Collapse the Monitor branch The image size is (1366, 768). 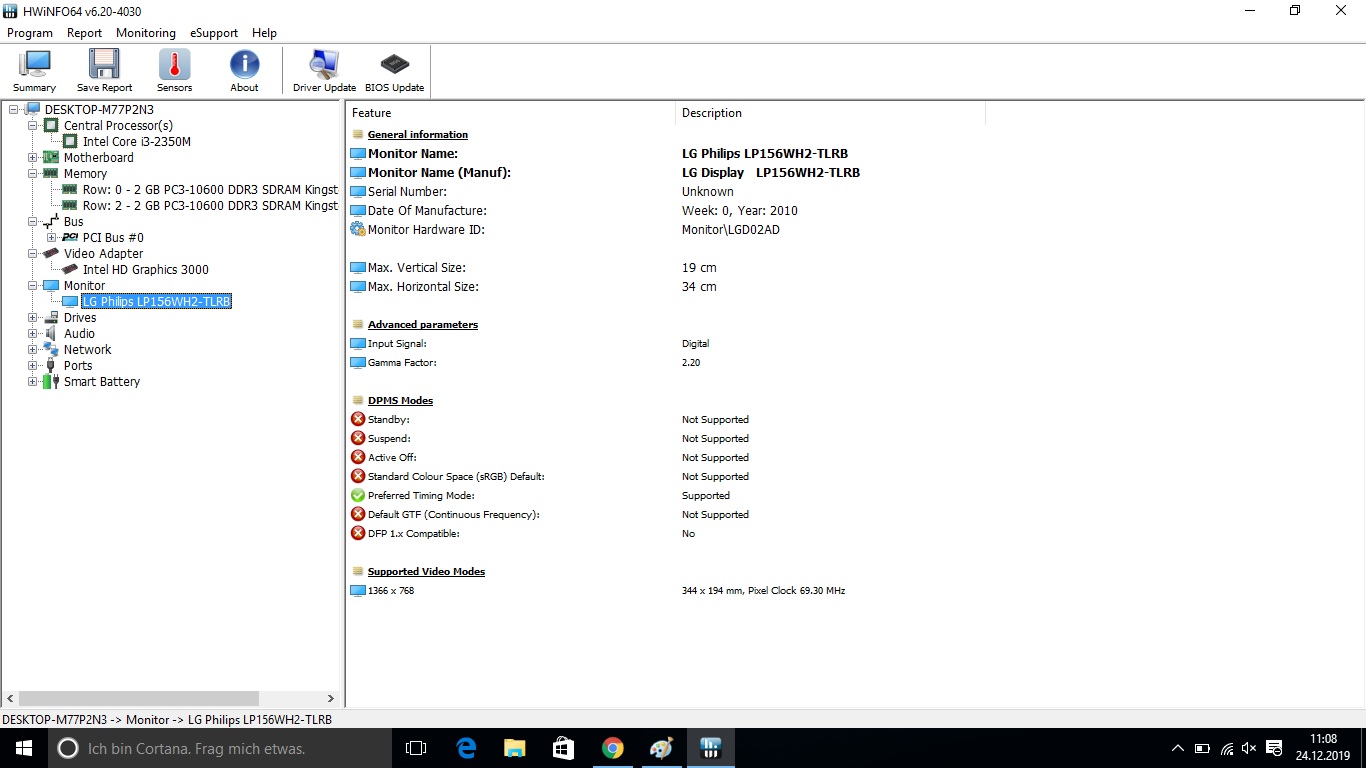tap(32, 286)
